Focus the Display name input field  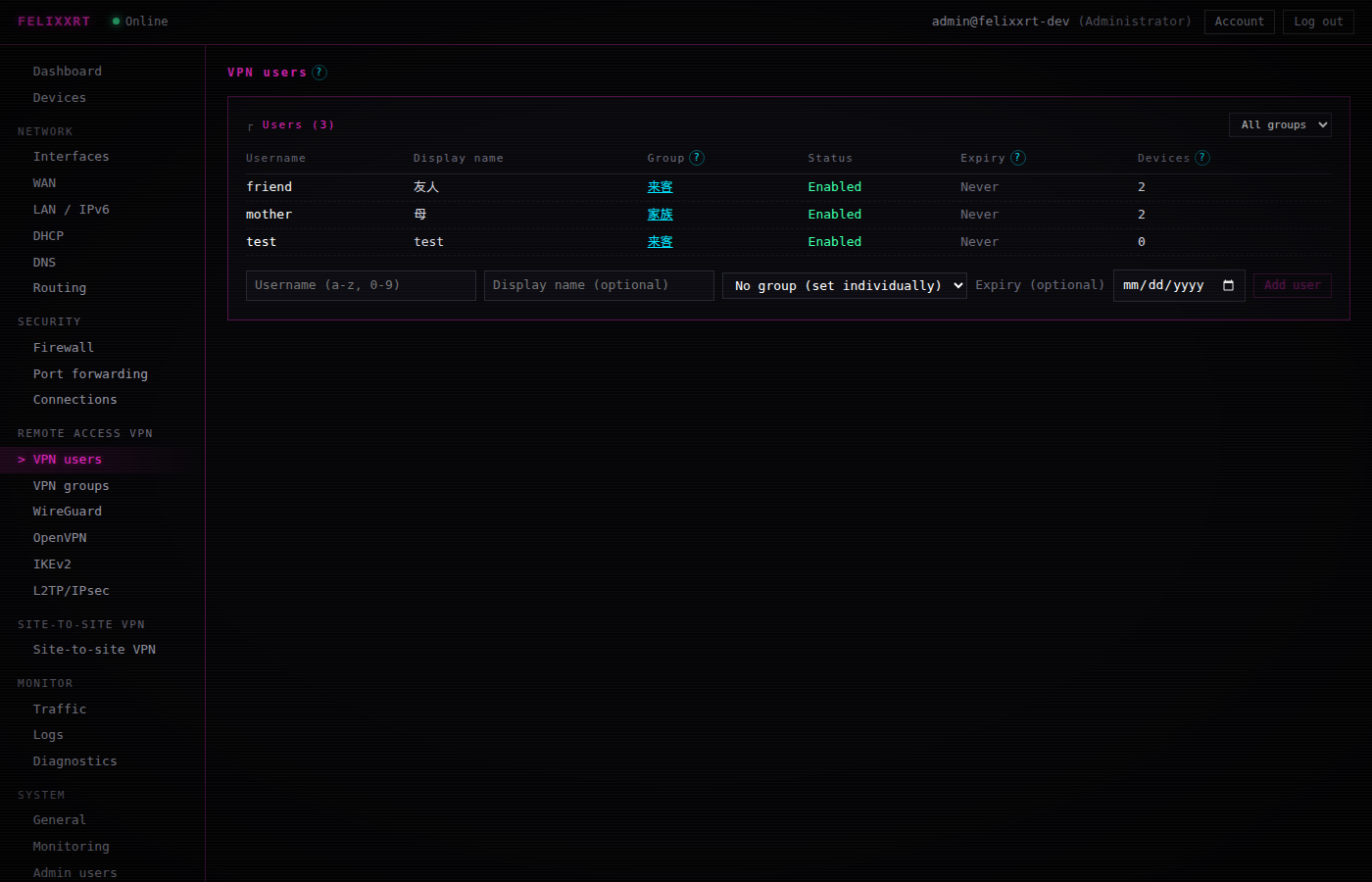tap(599, 285)
